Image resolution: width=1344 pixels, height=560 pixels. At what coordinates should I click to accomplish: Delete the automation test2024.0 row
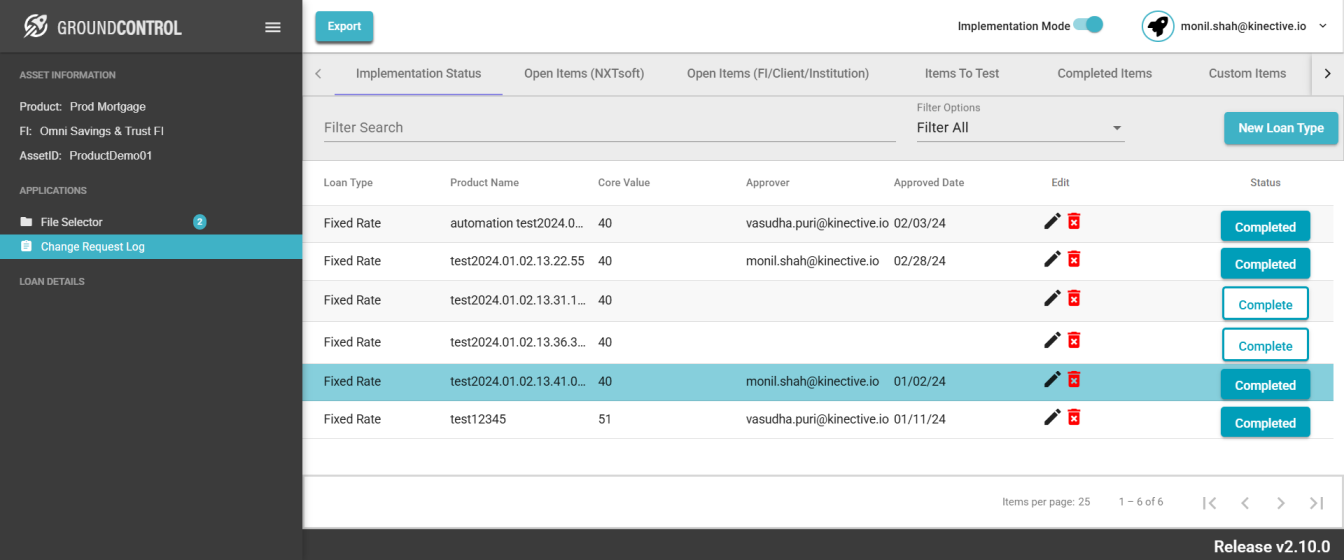tap(1074, 222)
